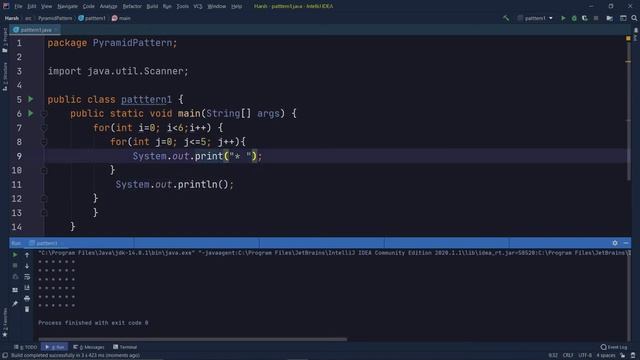Viewport: 640px width, 360px height.
Task: Click the yellow warning marker above the editor scrollbar
Action: coord(628,38)
